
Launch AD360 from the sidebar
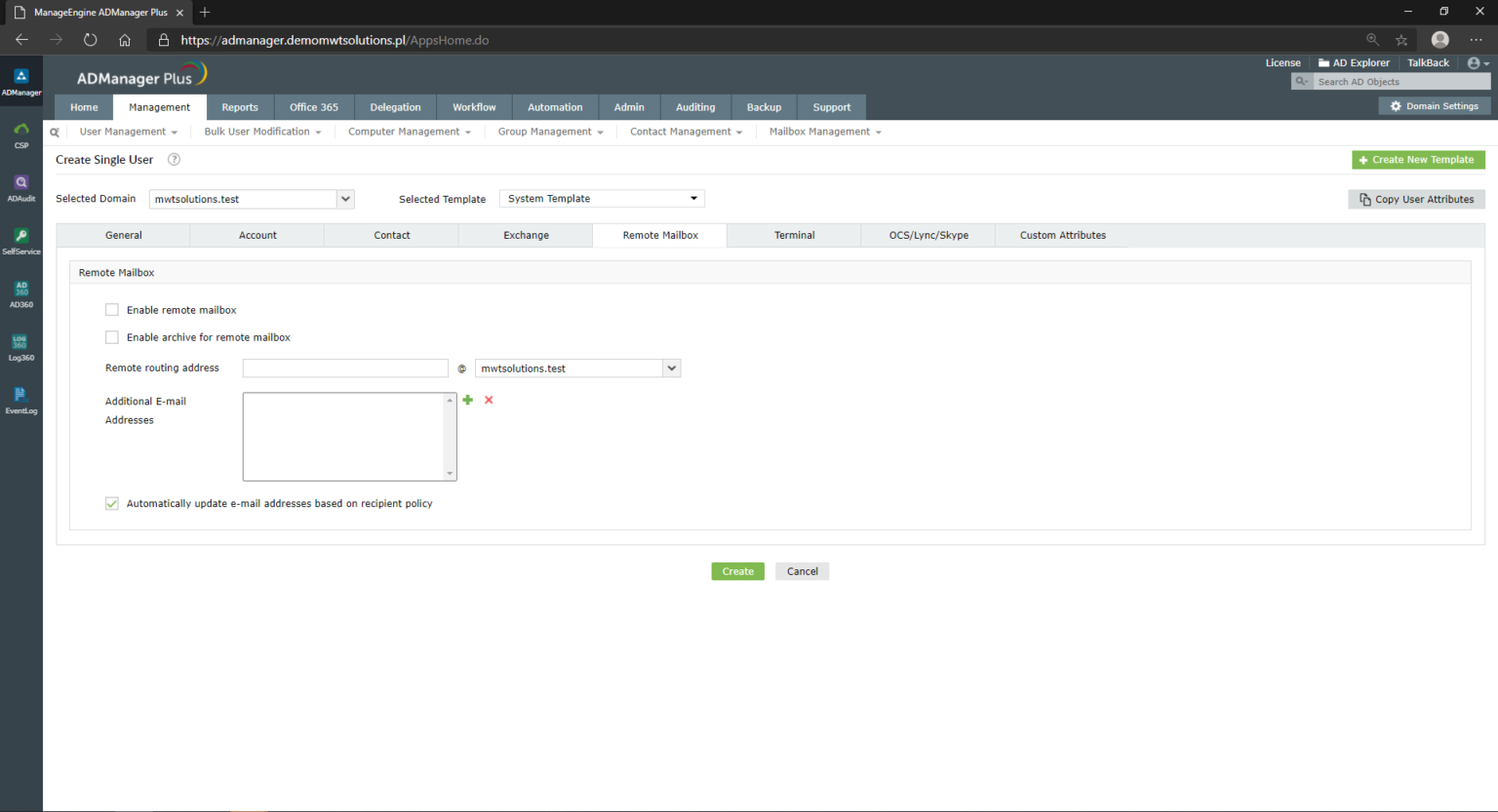(20, 293)
